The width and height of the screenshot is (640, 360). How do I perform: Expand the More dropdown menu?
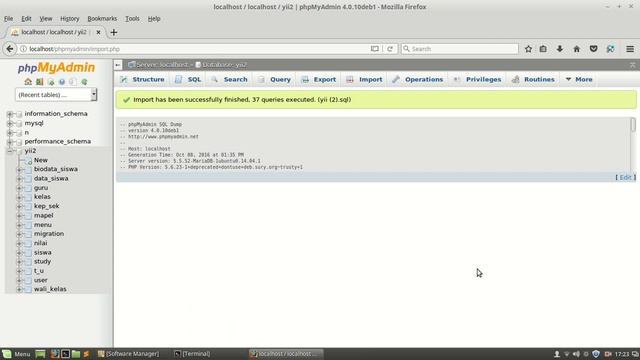point(579,80)
